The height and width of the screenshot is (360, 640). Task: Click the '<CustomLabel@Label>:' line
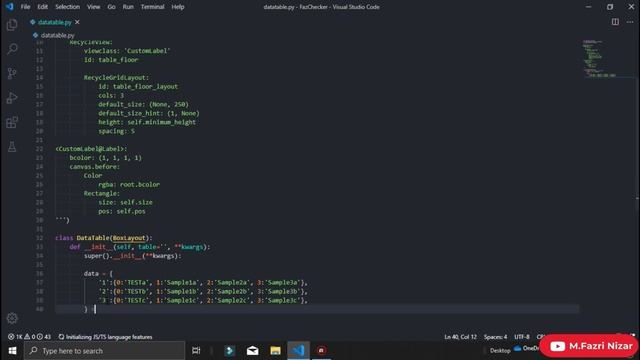pyautogui.click(x=91, y=149)
